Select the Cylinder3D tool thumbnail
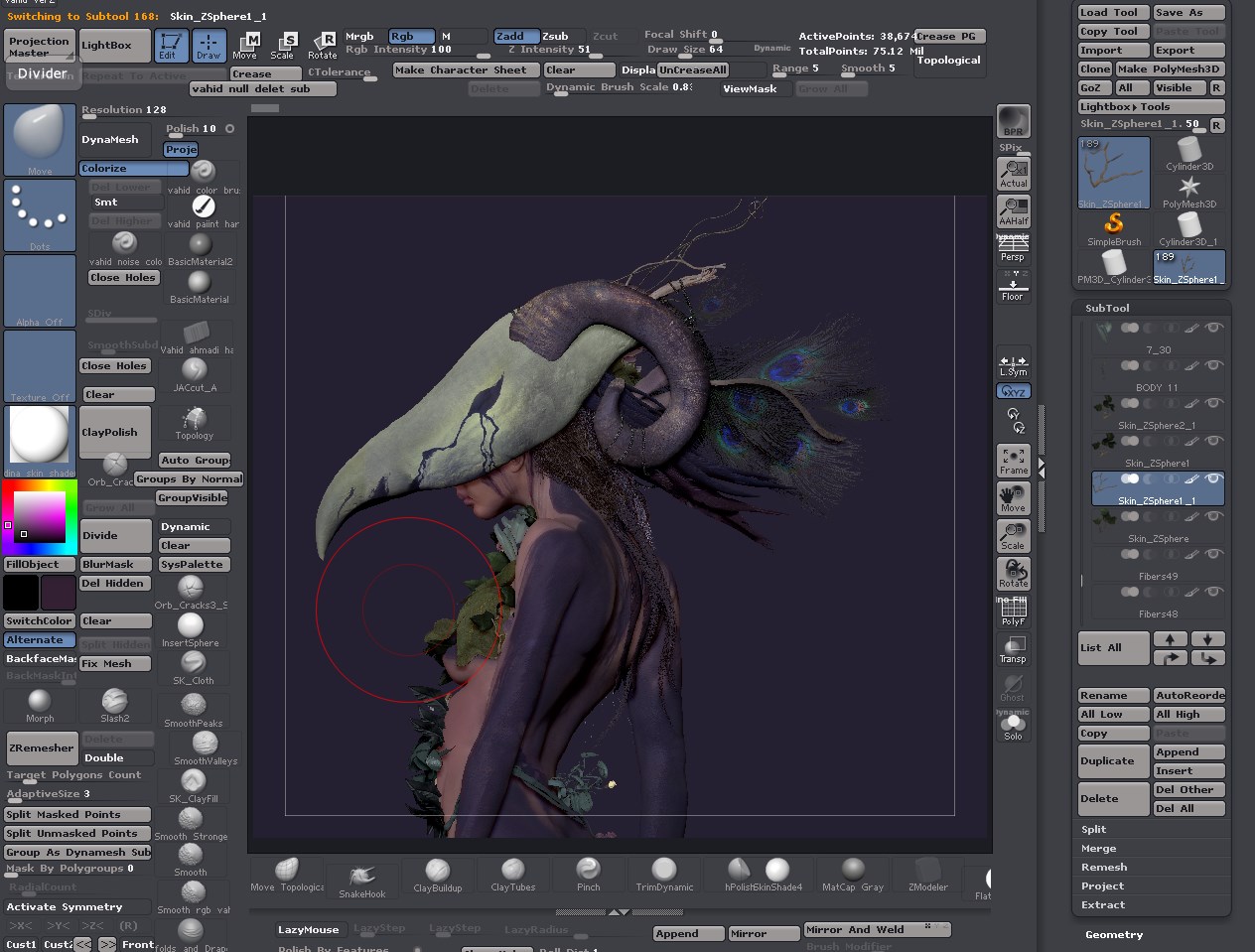Viewport: 1255px width, 952px height. [1189, 154]
